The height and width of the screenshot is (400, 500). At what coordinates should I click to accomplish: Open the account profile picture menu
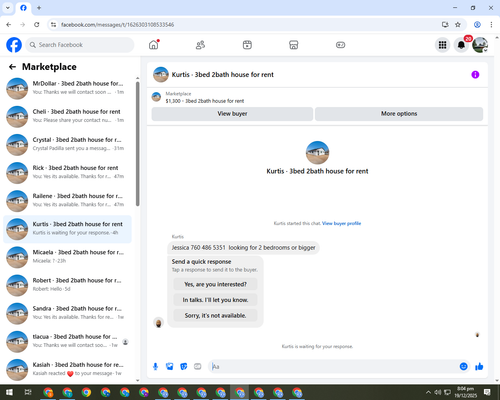point(480,45)
